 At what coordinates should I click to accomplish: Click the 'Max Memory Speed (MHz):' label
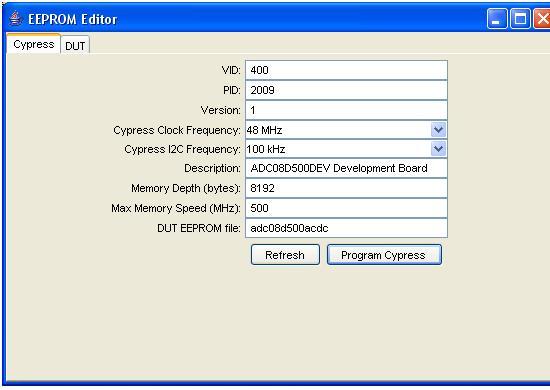(176, 208)
